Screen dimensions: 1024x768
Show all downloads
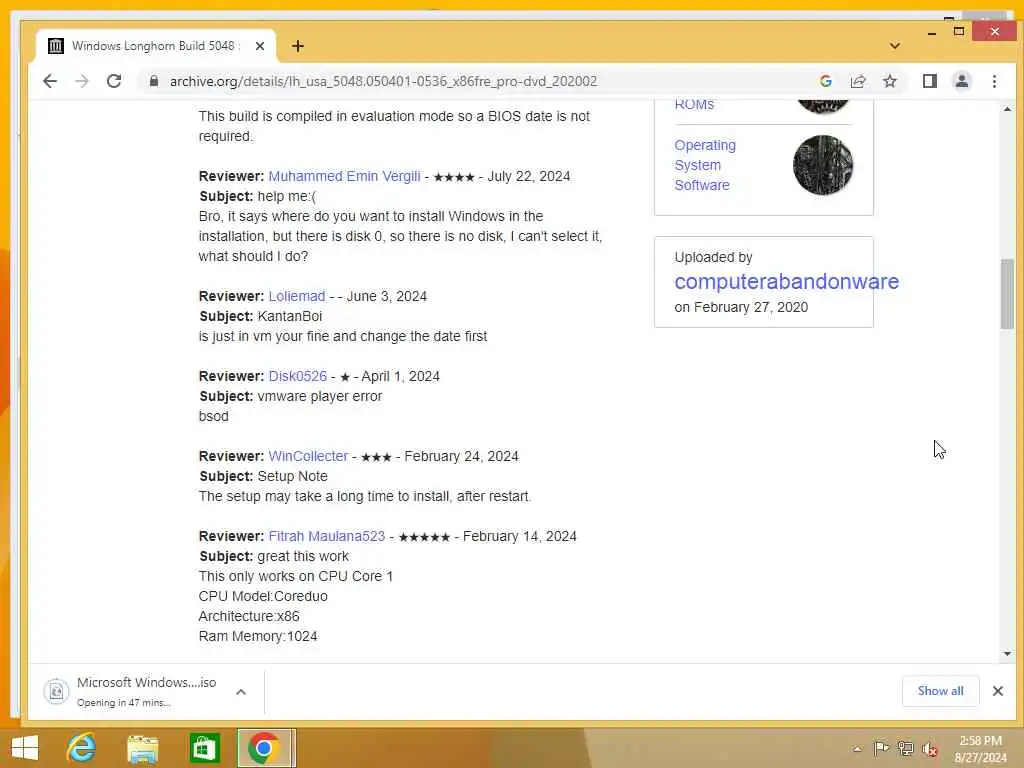click(940, 691)
